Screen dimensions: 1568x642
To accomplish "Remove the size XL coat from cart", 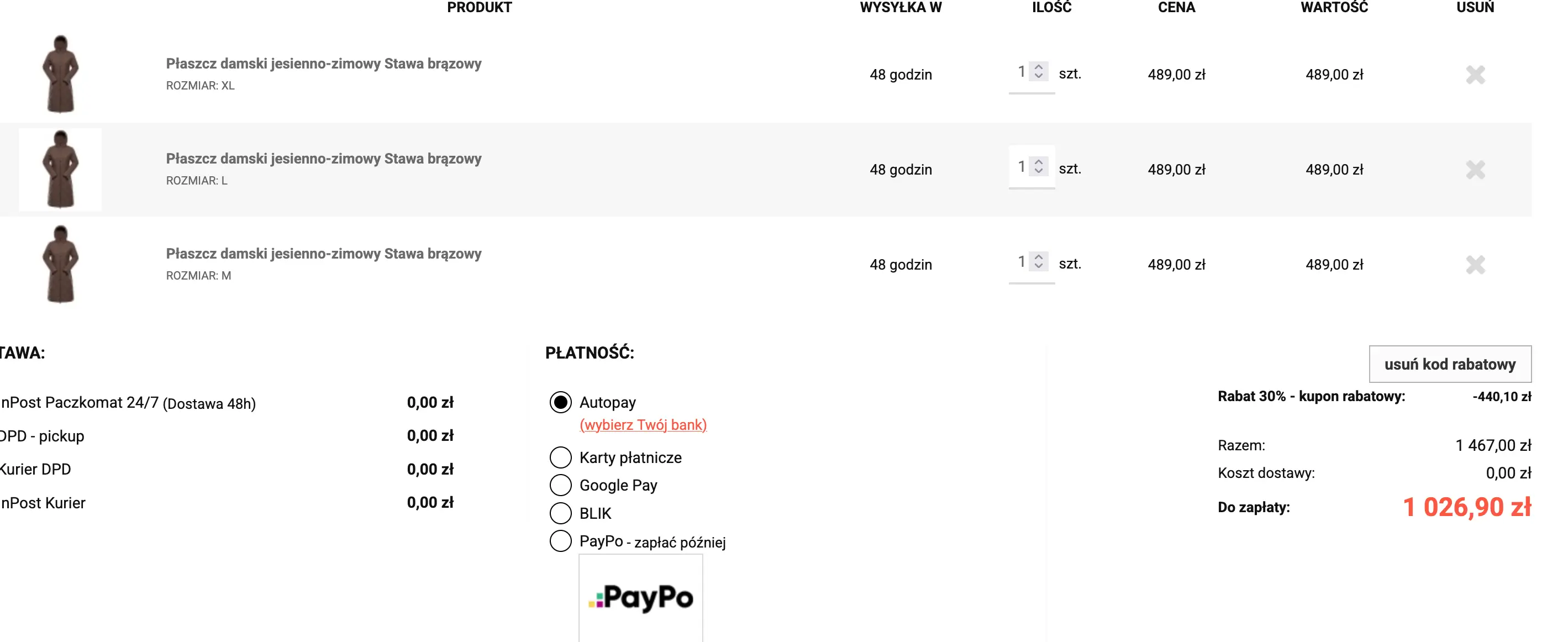I will (1475, 75).
